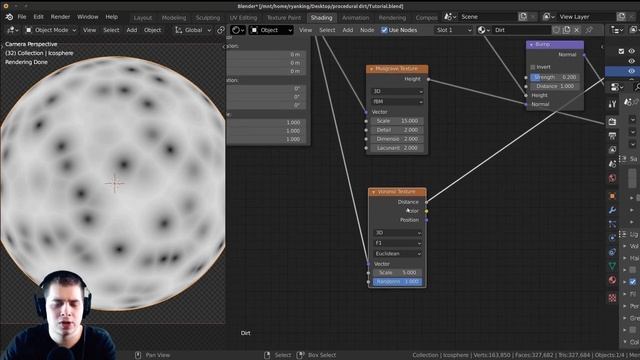This screenshot has height=360, width=640.
Task: Open the shader editor type selector icon
Action: pyautogui.click(x=238, y=30)
